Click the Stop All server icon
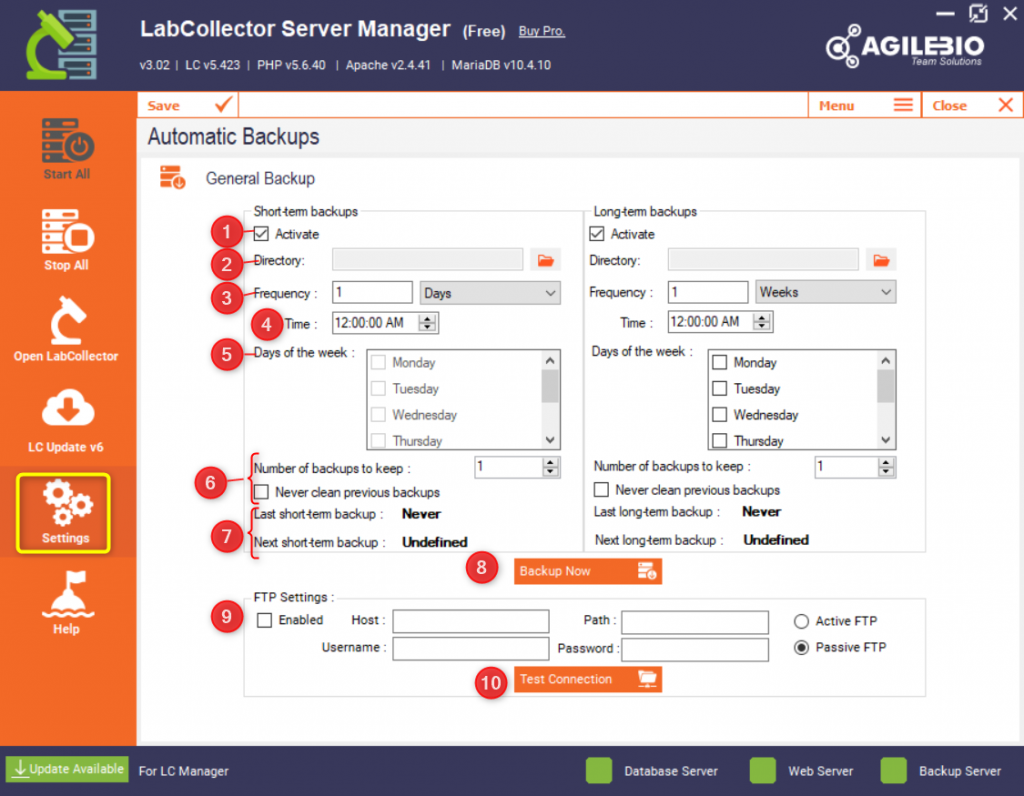This screenshot has height=796, width=1024. 67,231
